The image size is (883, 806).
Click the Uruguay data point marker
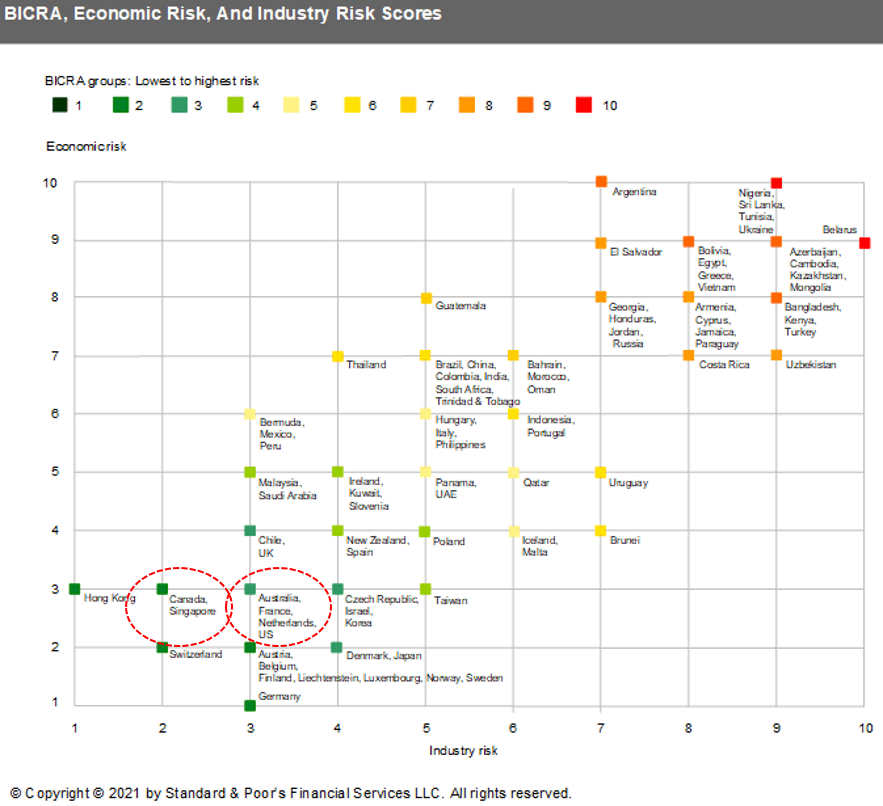(x=601, y=472)
